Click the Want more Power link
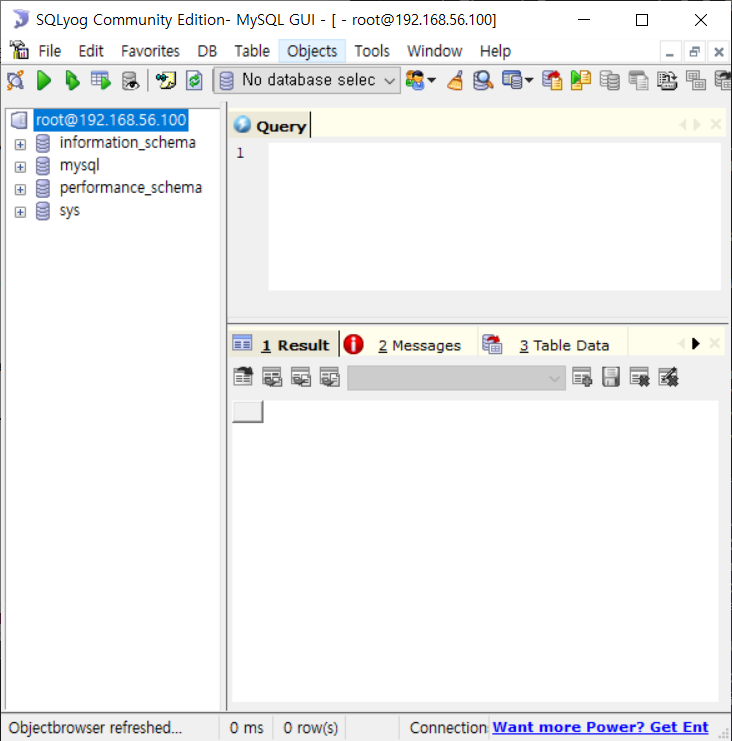This screenshot has width=732, height=741. [x=600, y=727]
